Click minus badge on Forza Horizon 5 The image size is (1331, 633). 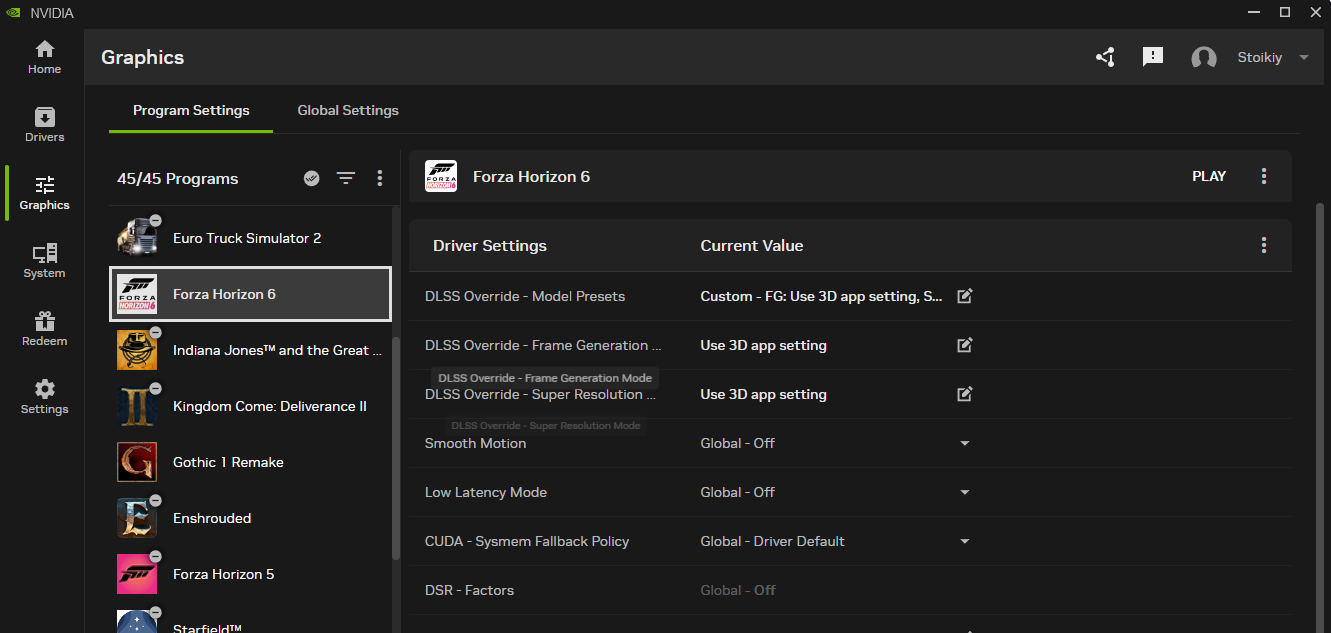coord(156,556)
